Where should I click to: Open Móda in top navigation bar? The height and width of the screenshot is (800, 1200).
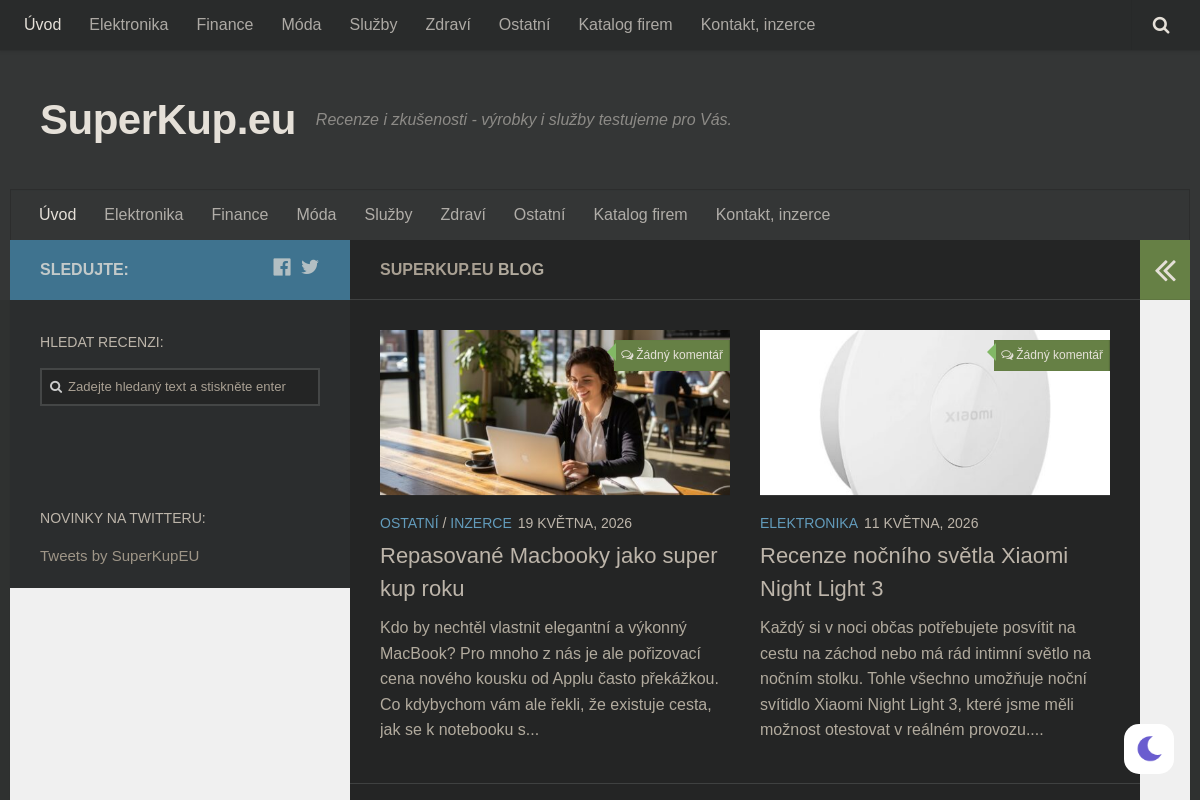tap(301, 25)
